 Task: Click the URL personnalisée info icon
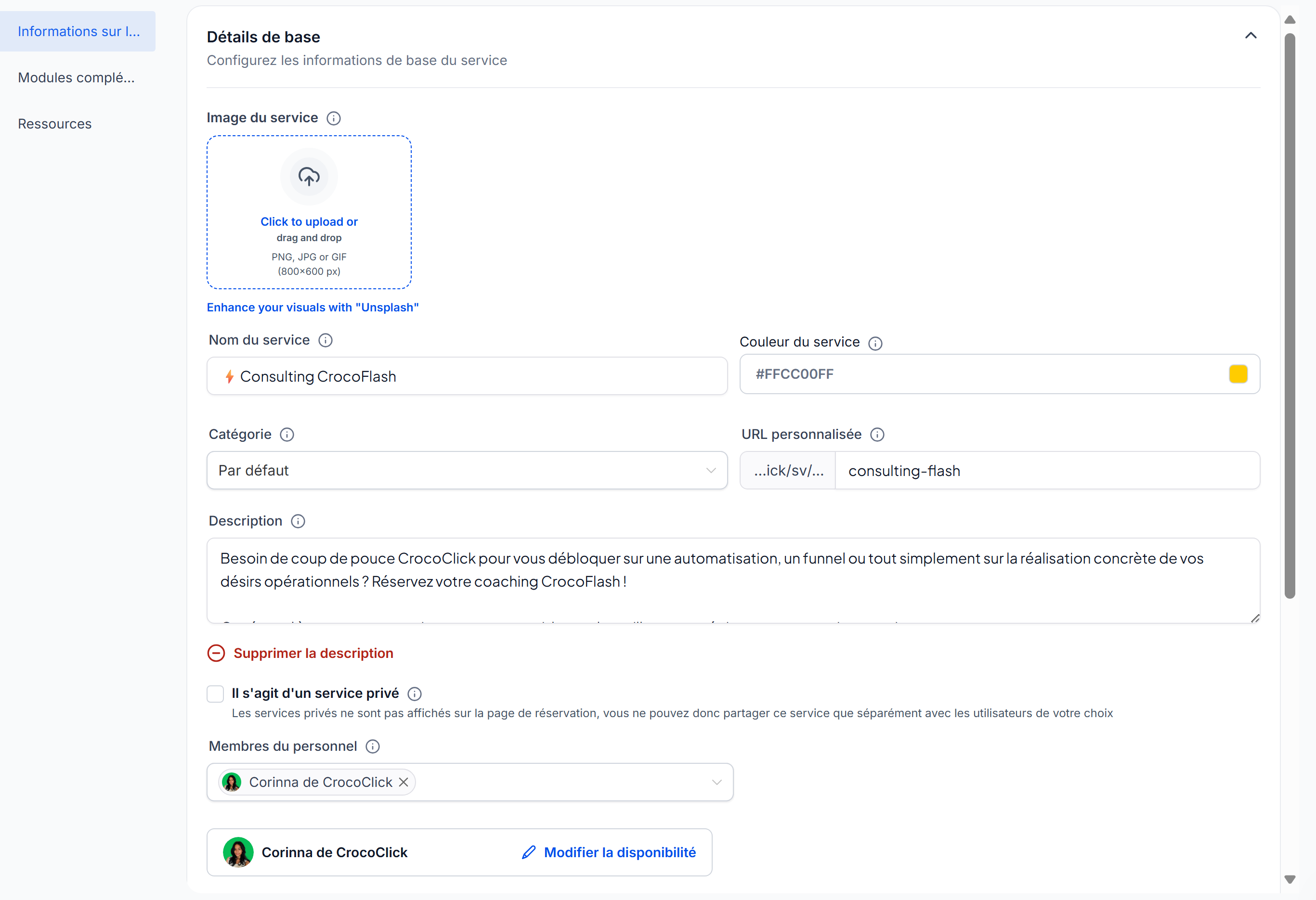pyautogui.click(x=877, y=435)
